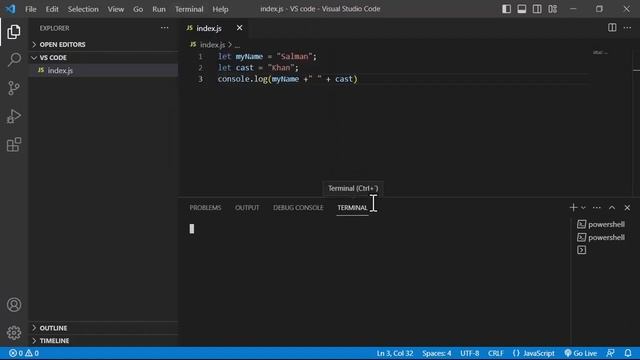Expand the Timeline section
This screenshot has height=360, width=640.
[103, 340]
